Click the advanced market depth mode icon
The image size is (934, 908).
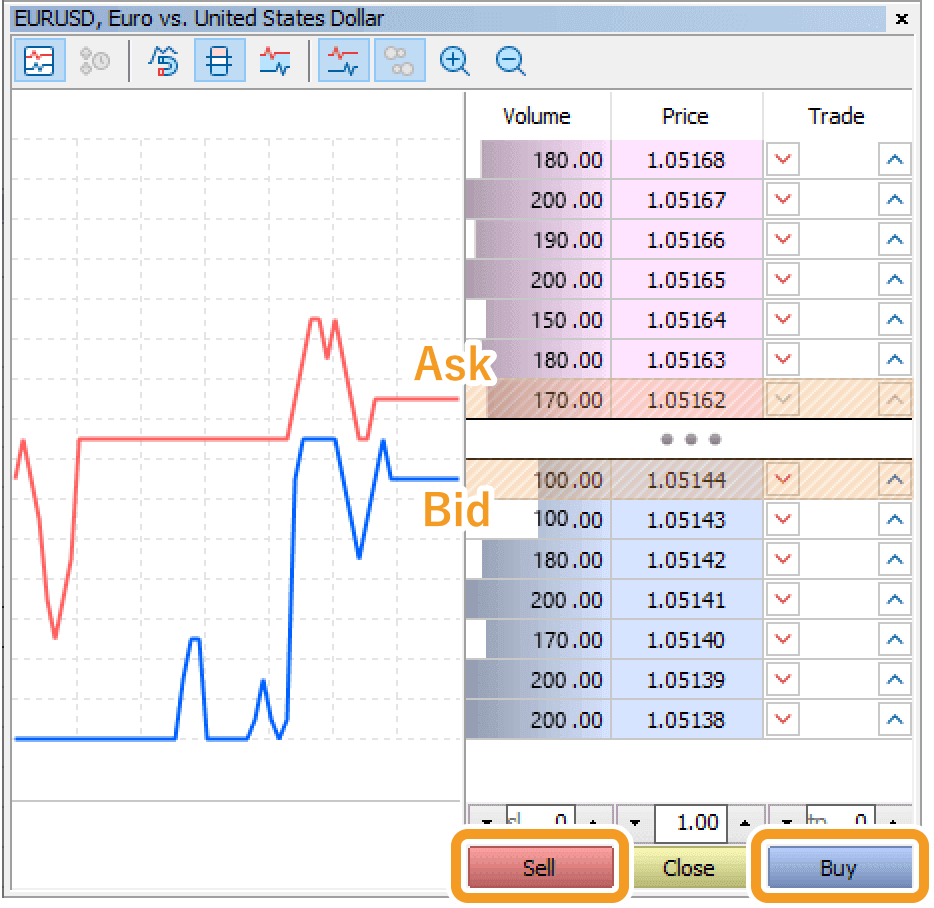[x=164, y=60]
